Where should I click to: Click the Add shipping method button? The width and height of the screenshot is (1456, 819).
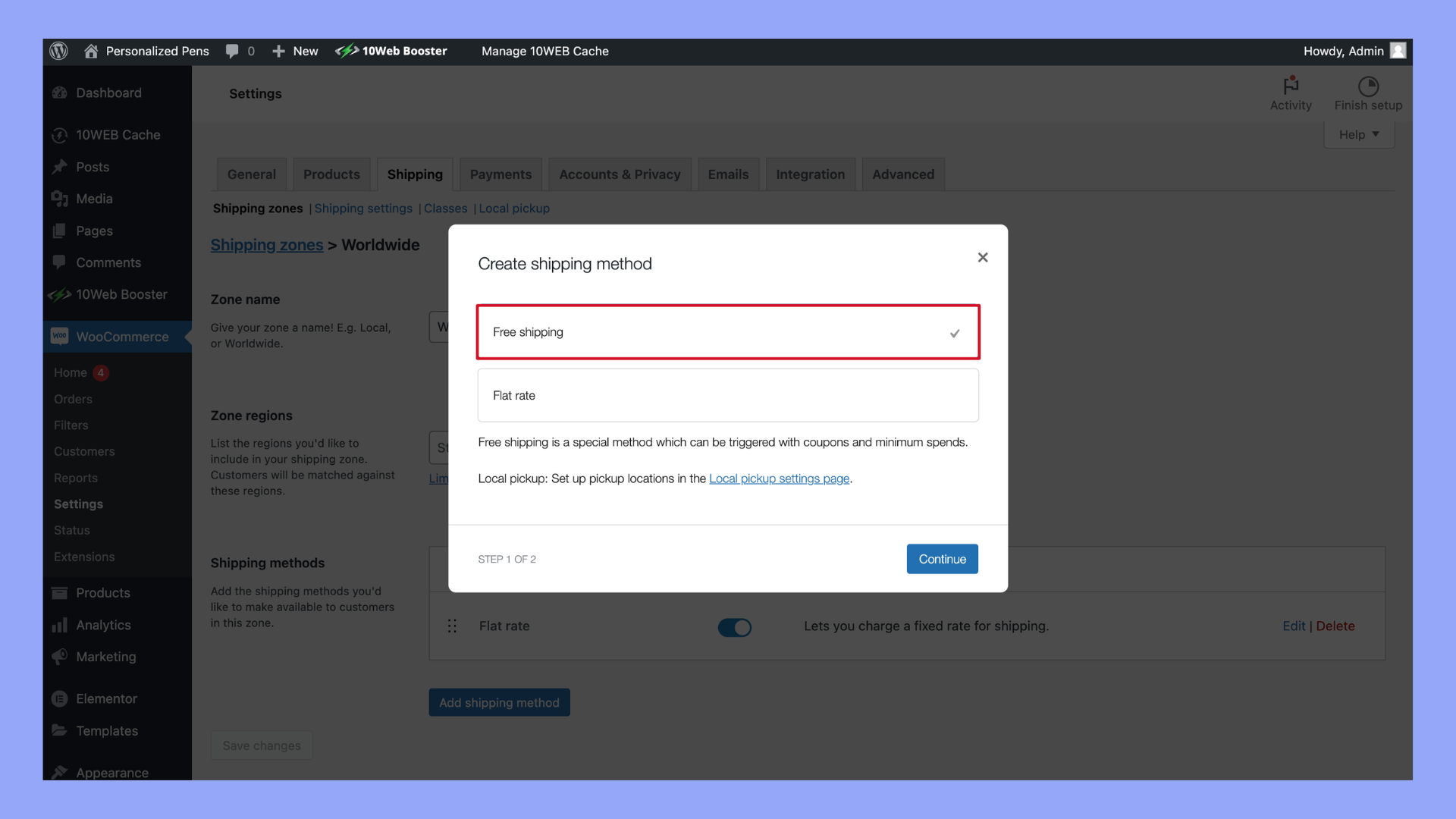point(499,703)
